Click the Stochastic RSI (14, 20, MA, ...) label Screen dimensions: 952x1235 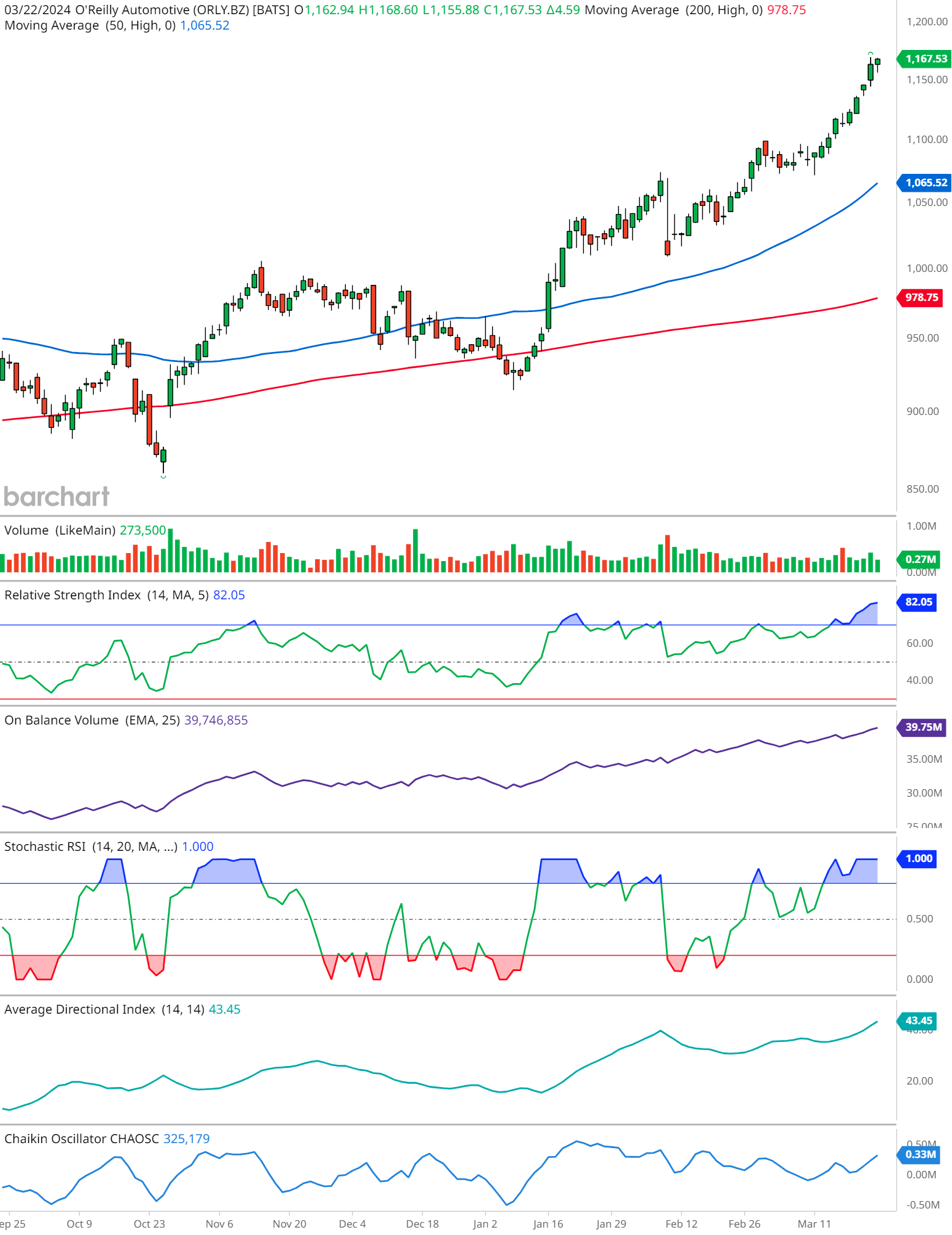[x=91, y=847]
